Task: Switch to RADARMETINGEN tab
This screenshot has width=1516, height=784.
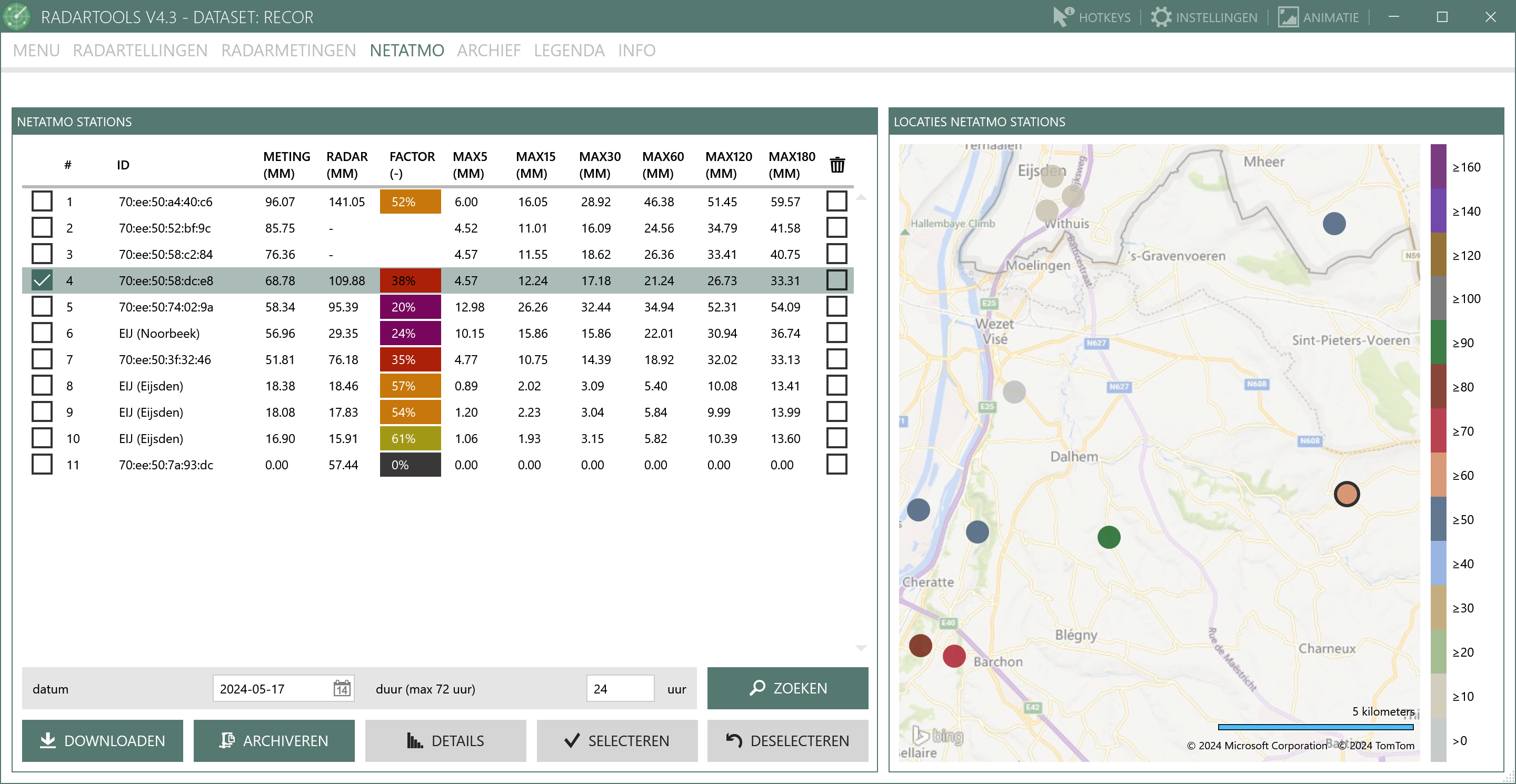Action: click(x=288, y=51)
